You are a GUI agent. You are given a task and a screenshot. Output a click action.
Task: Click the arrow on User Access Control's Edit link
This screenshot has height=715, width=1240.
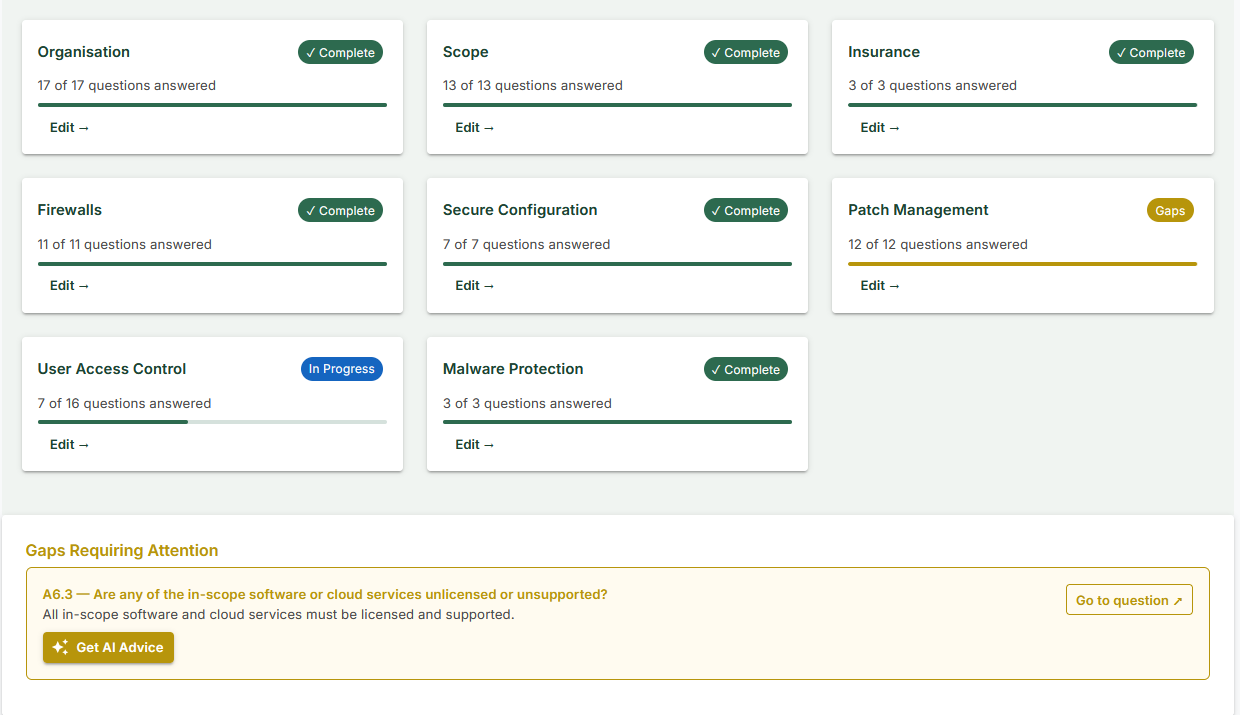(82, 444)
